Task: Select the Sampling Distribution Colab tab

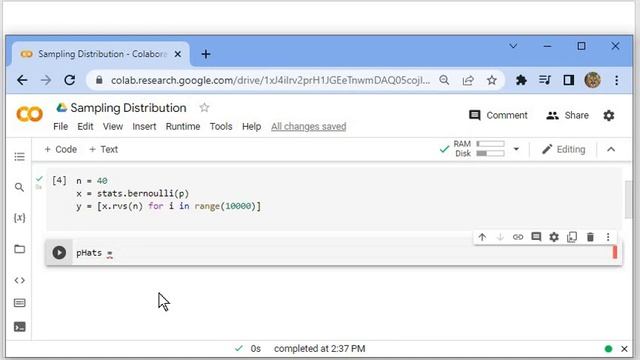Action: [x=101, y=54]
